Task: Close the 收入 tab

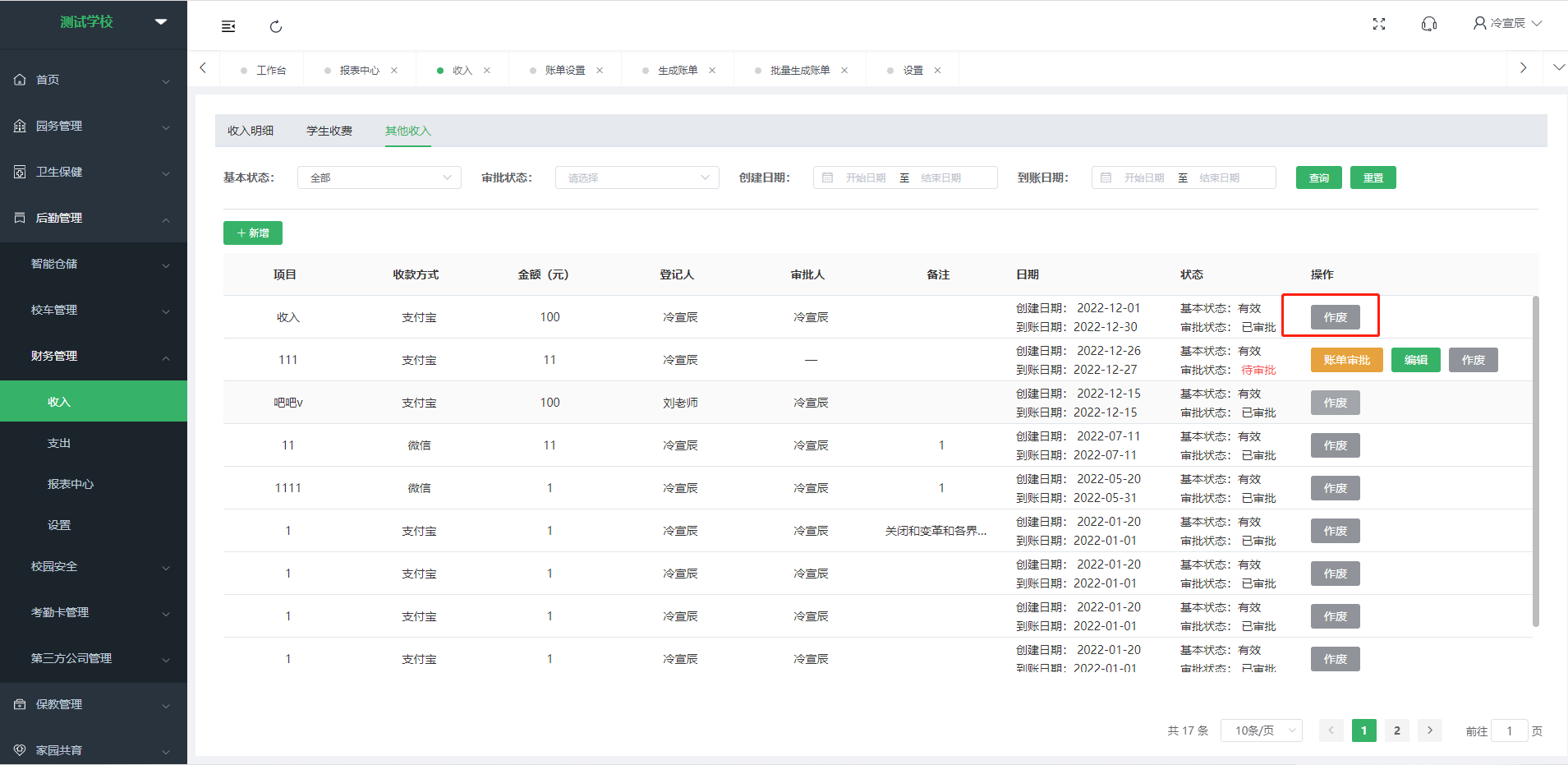Action: click(x=487, y=71)
